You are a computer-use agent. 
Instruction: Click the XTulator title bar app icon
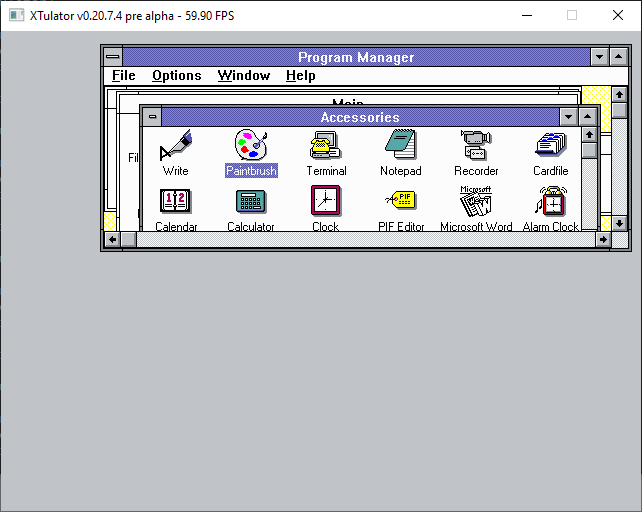click(x=16, y=16)
